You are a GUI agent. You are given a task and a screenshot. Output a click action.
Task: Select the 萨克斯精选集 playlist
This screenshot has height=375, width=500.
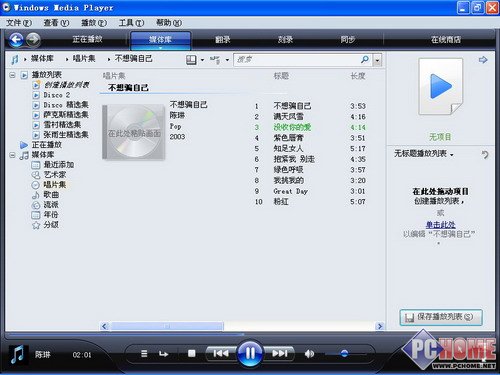[66, 115]
